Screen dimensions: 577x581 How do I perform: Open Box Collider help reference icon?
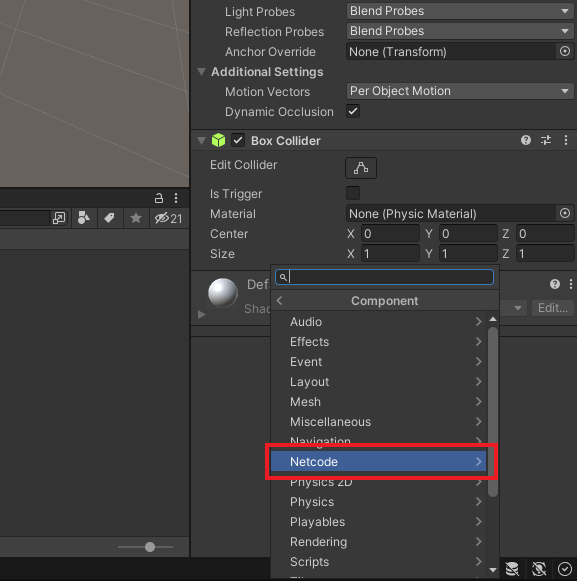[525, 140]
